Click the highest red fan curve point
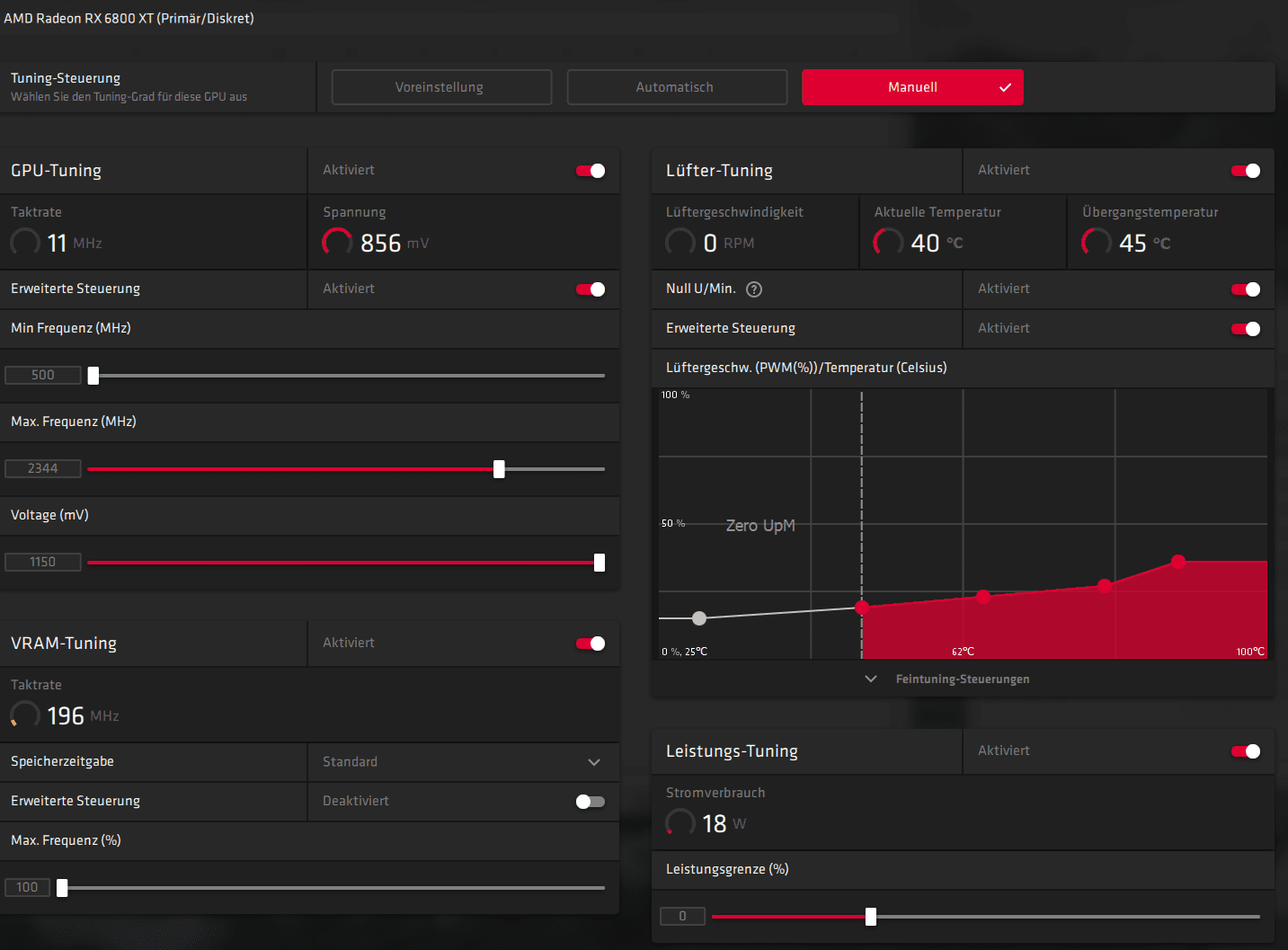The height and width of the screenshot is (950, 1288). coord(1178,562)
